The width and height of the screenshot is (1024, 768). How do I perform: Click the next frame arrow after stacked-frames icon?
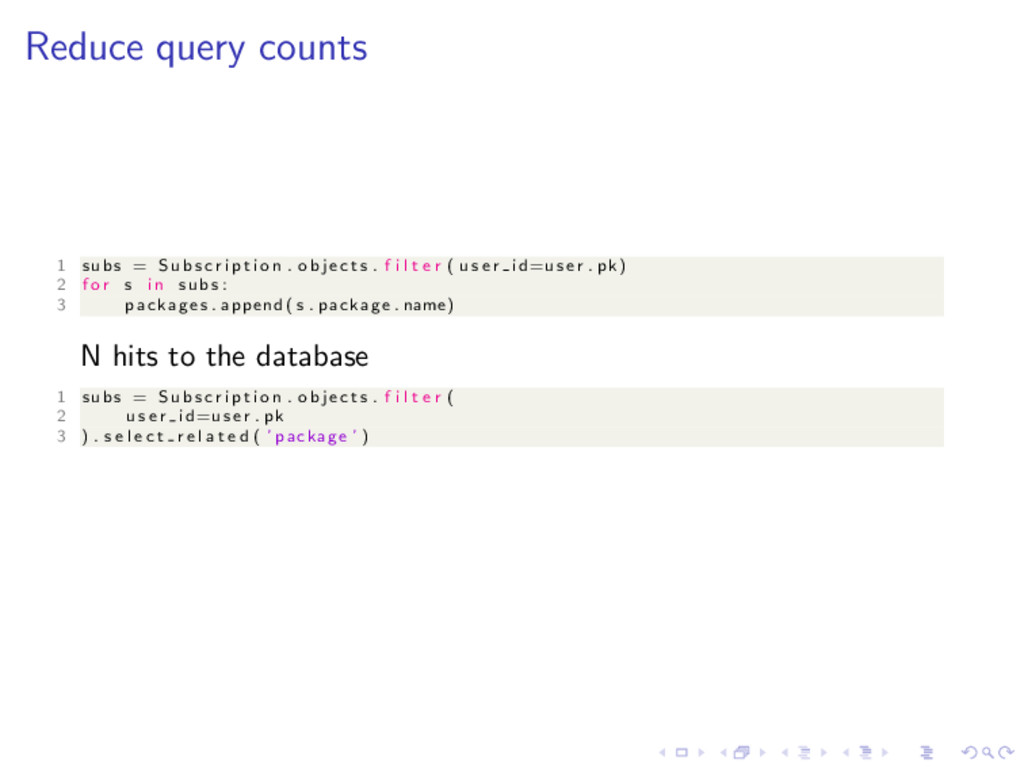pyautogui.click(x=761, y=753)
